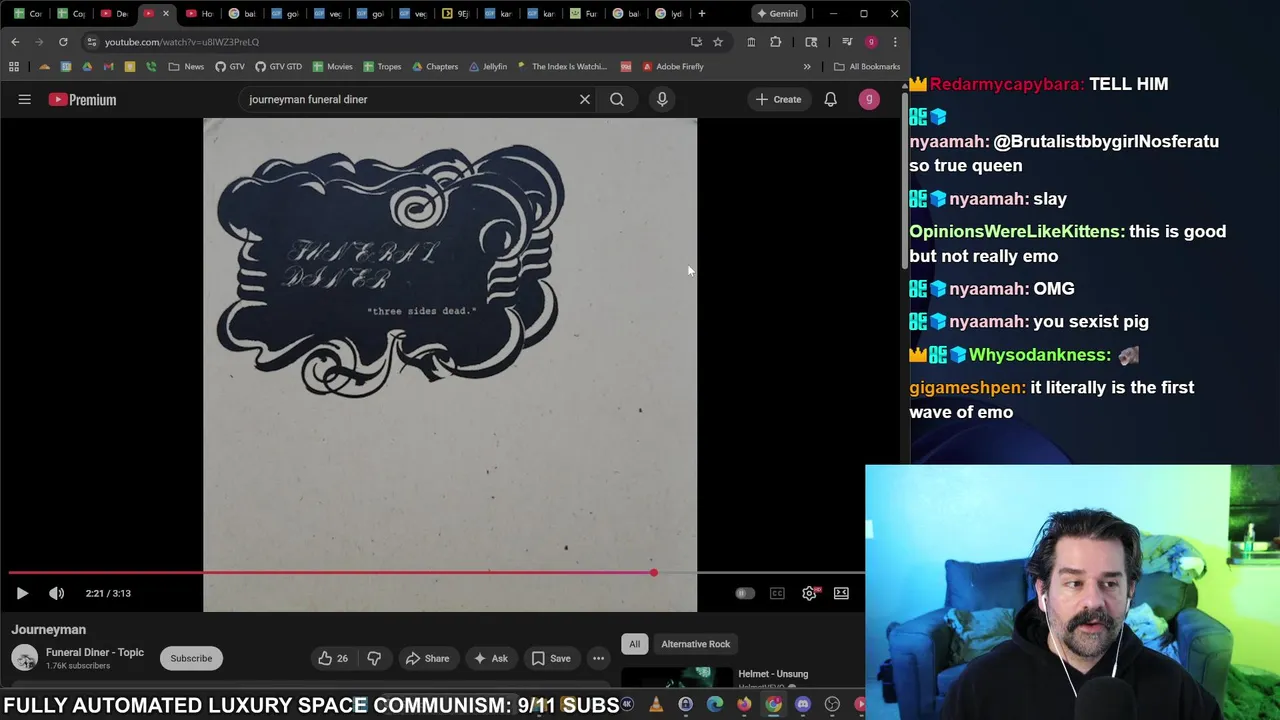Image resolution: width=1280 pixels, height=720 pixels.
Task: Open VLC from the taskbar
Action: 656,705
